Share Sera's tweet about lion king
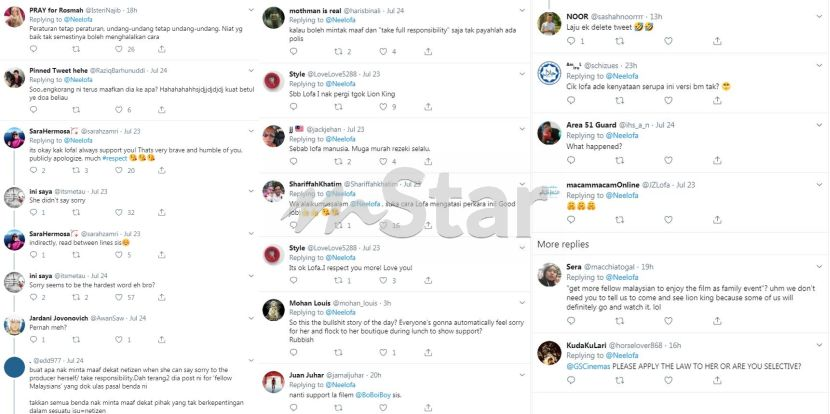Screen dimensions: 830x414 717,321
